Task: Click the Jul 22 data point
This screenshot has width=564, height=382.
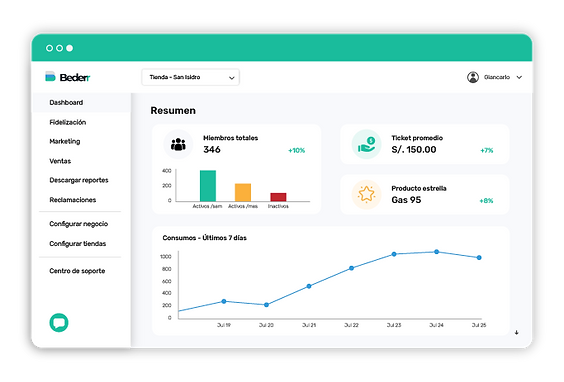Action: pos(351,268)
